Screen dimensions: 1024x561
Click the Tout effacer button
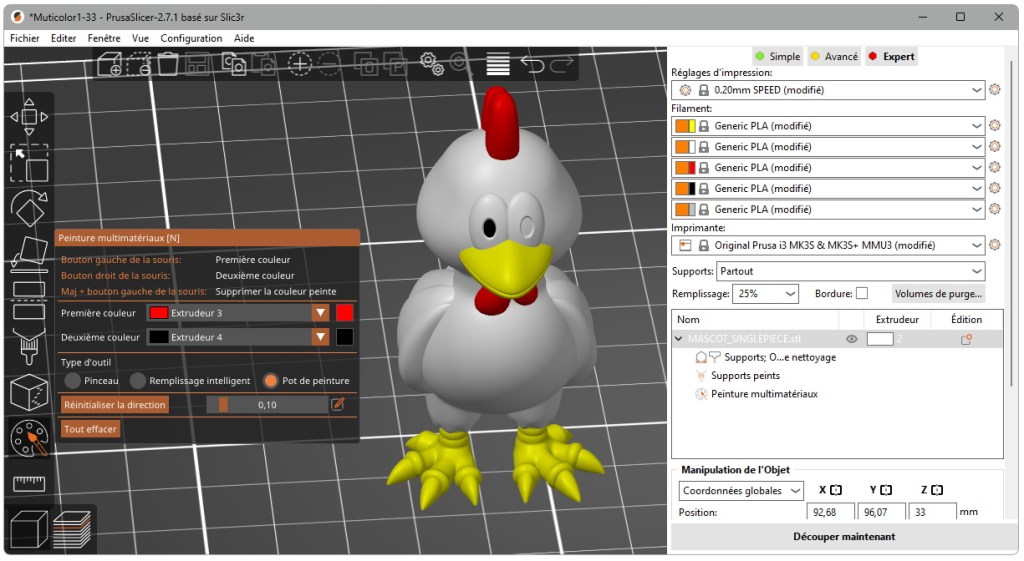pyautogui.click(x=91, y=429)
